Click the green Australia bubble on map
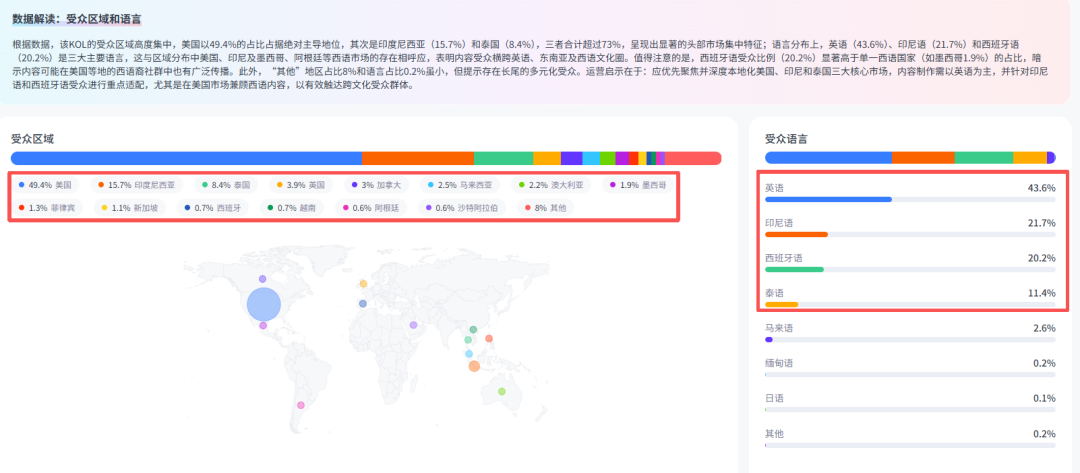Screen dimensions: 1080x473 (x=501, y=391)
